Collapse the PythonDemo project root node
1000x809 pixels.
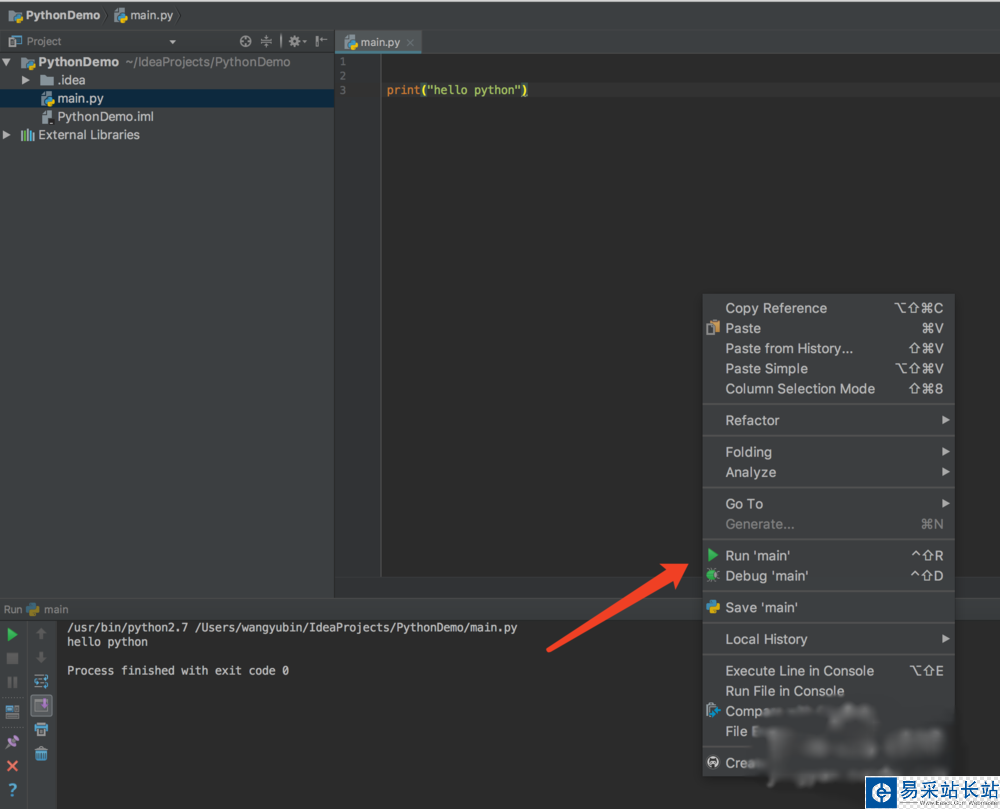click(7, 62)
